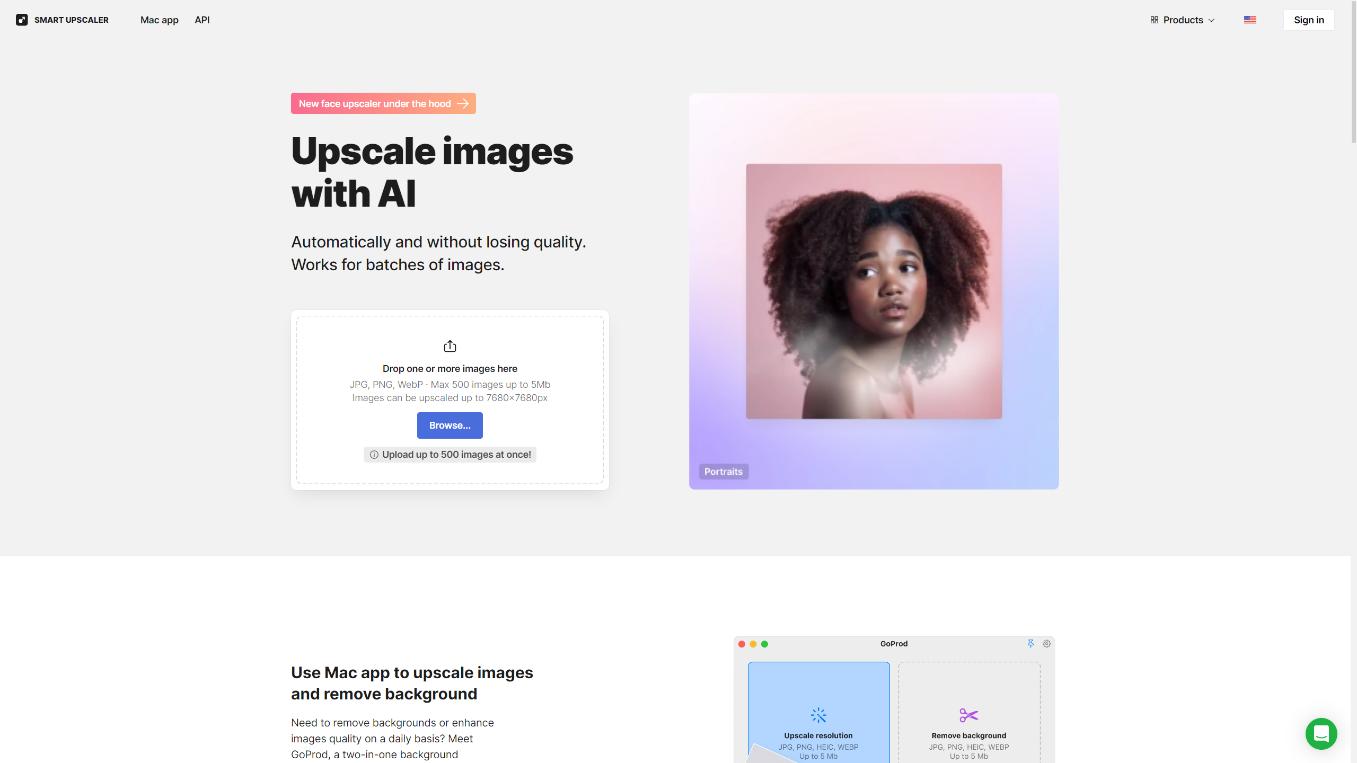Click "Works for batches of images." text

coord(397,265)
